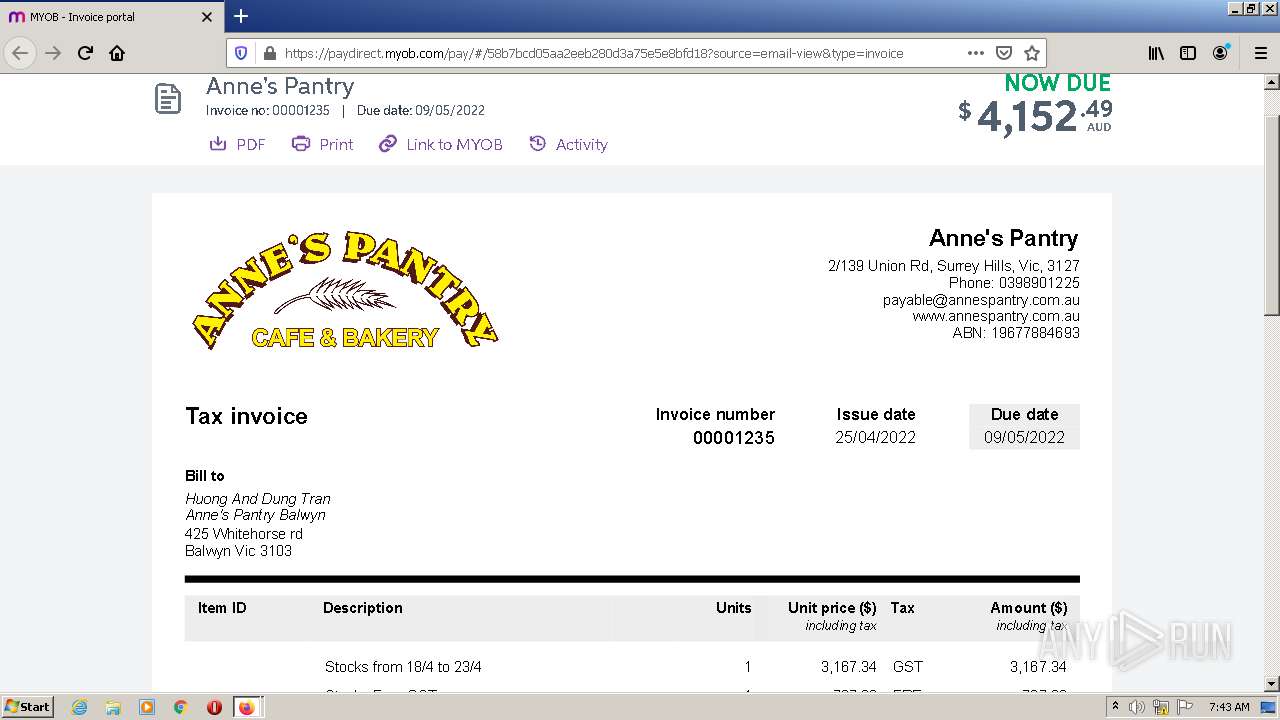This screenshot has height=720, width=1280.
Task: Select the amount due 4,152.49
Action: (x=1034, y=116)
